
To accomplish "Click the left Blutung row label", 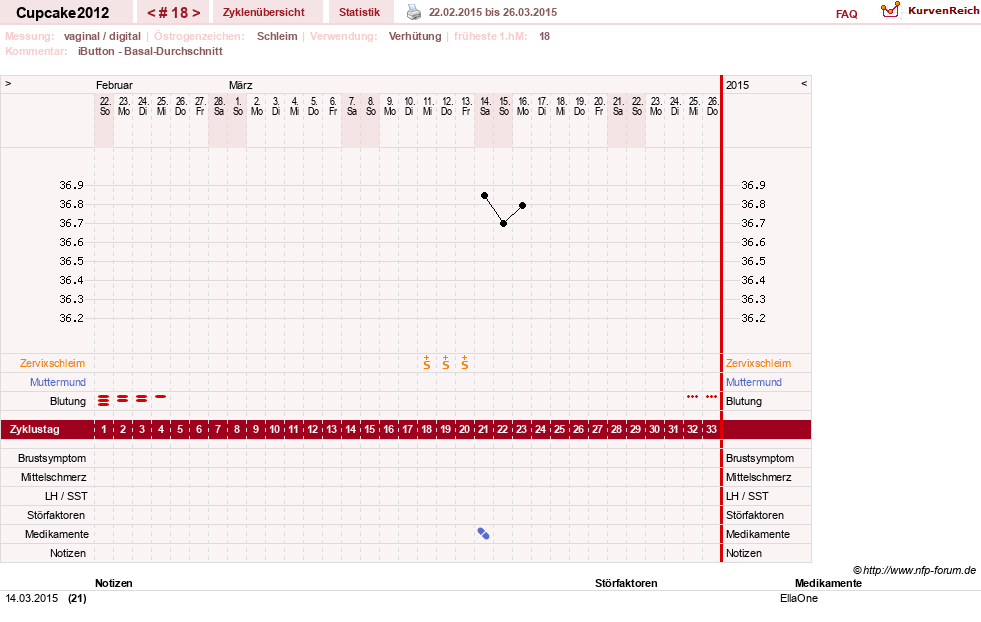I will (68, 401).
